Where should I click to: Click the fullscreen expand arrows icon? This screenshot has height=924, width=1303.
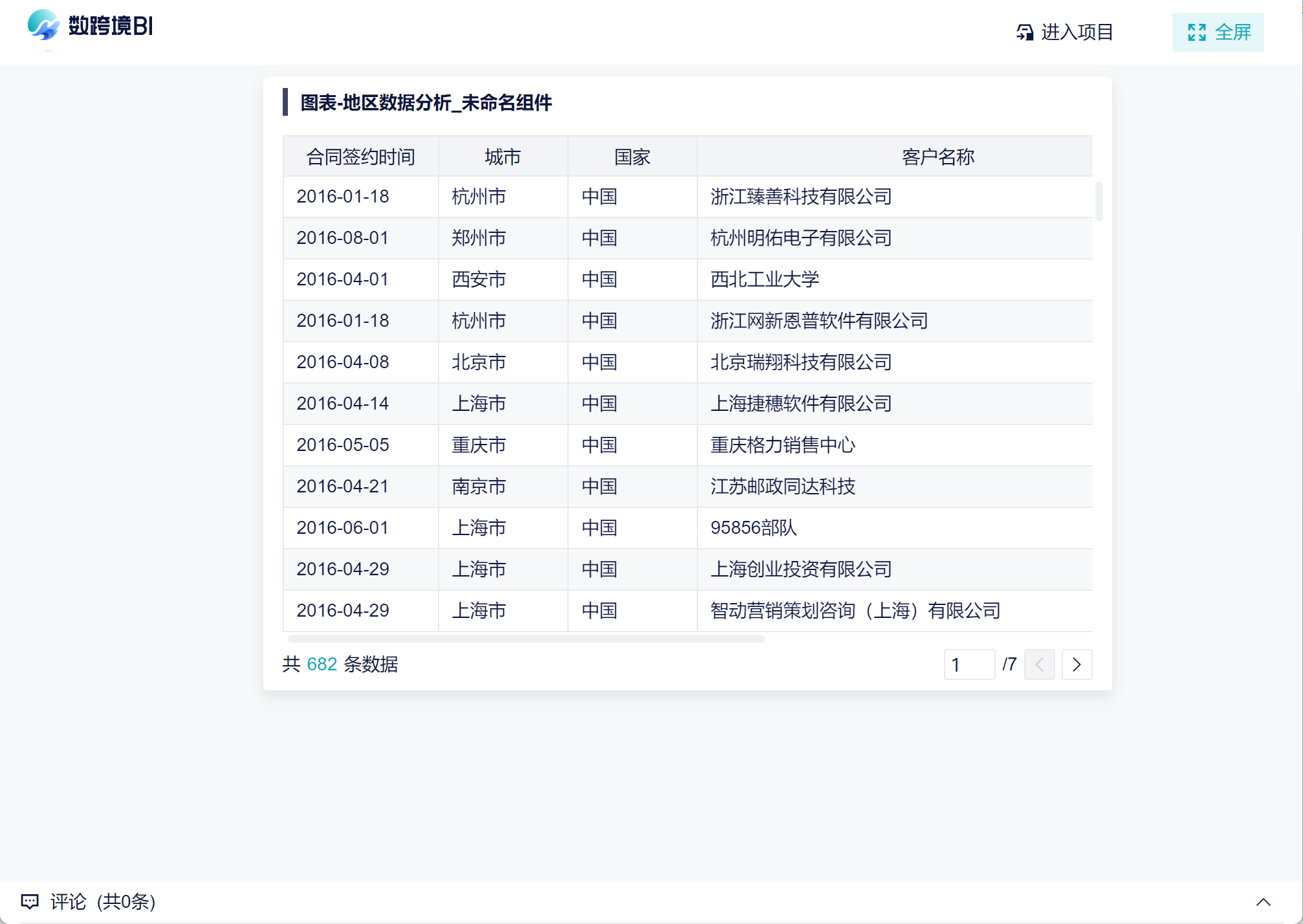click(1196, 32)
